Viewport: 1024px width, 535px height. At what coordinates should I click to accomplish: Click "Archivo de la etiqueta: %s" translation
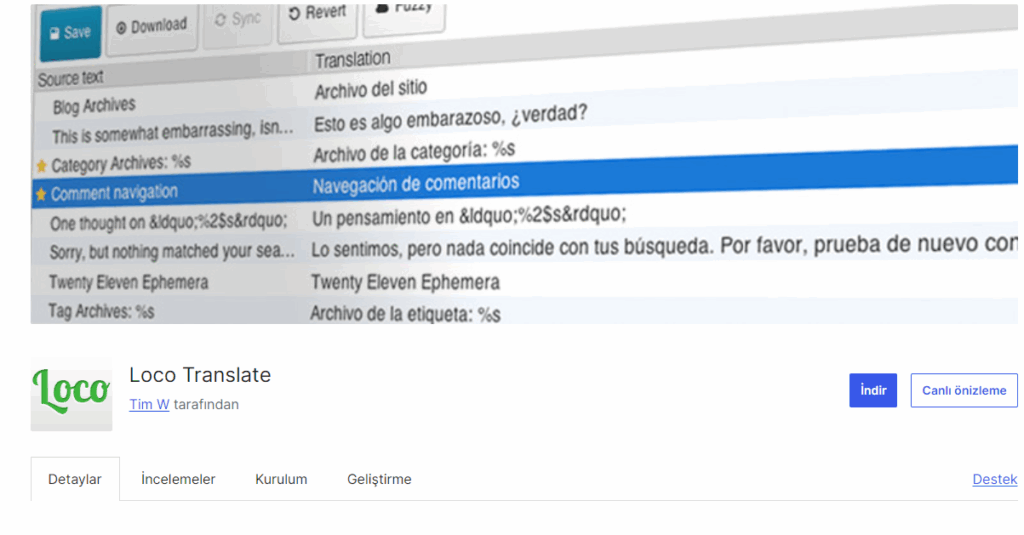coord(405,314)
